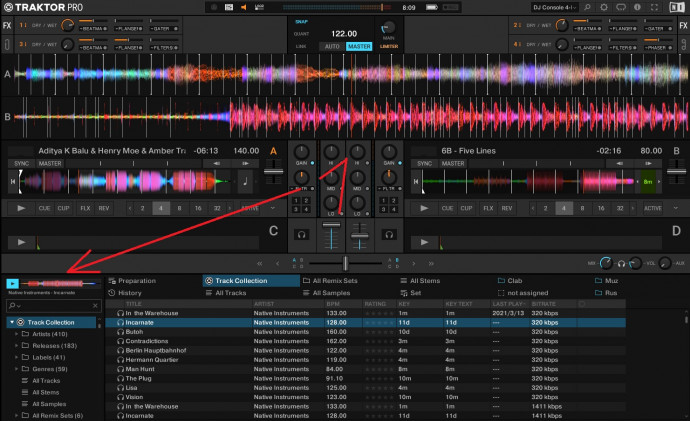This screenshot has height=421, width=690.
Task: Click CUE button on Deck A
Action: (x=44, y=208)
